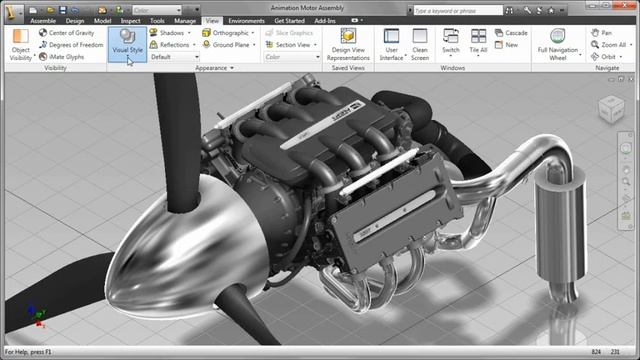Viewport: 640px width, 360px height.
Task: Click New window in Windows panel
Action: coord(507,45)
